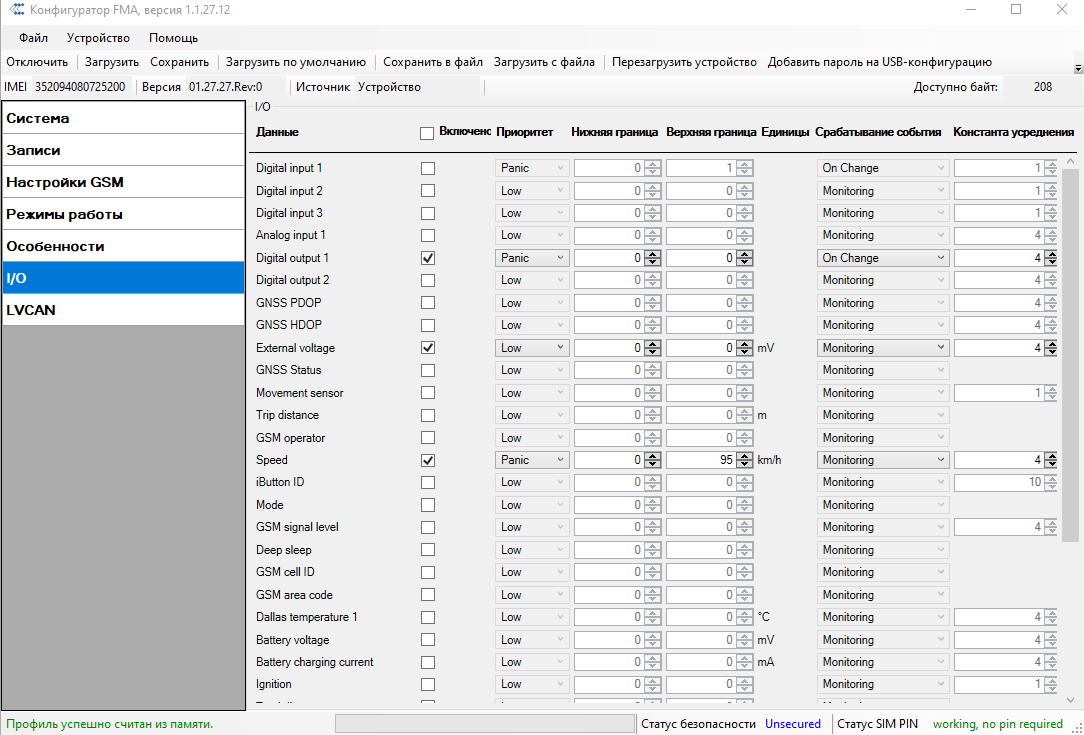
Task: Open the Файл menu
Action: [x=33, y=38]
